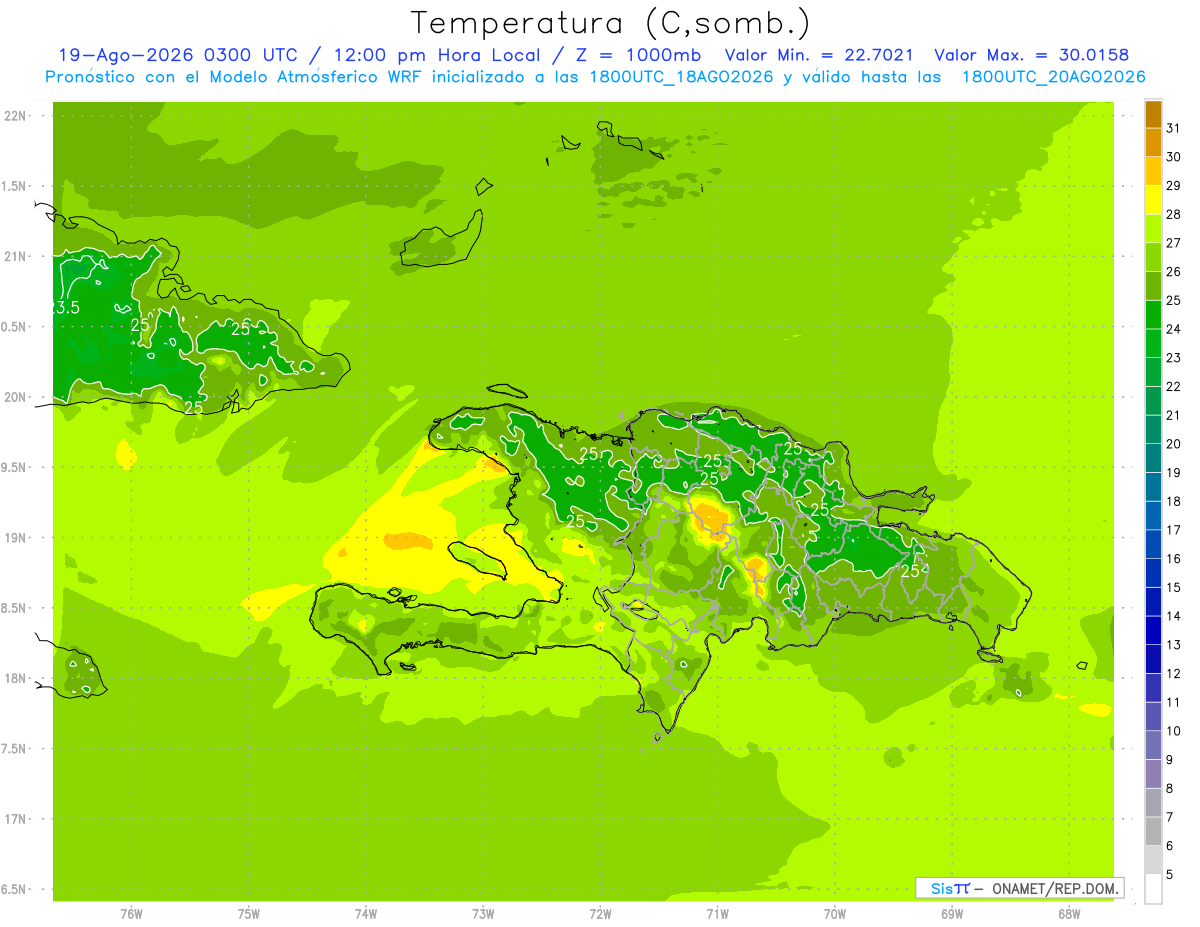
Task: Click the "20N" latitude axis label
Action: point(15,397)
